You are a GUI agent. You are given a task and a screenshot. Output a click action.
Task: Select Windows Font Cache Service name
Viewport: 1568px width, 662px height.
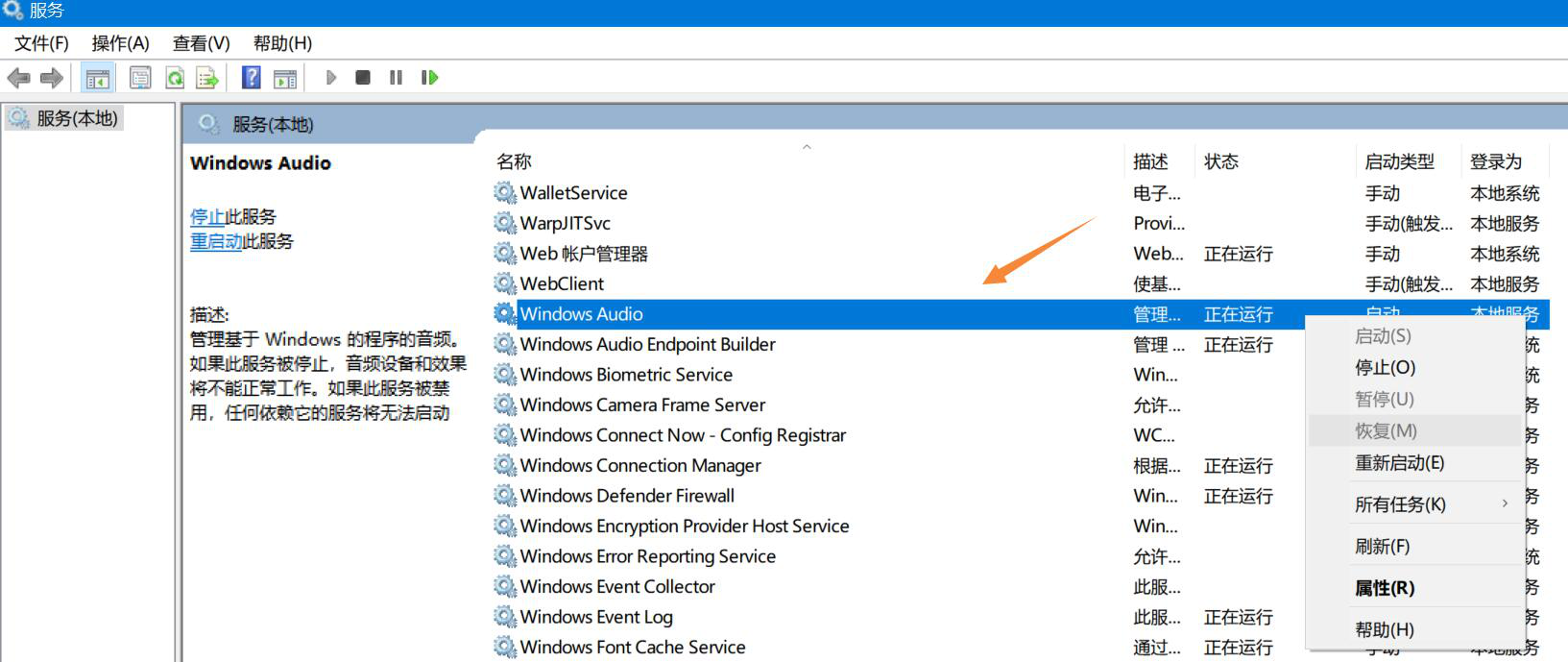pyautogui.click(x=633, y=647)
